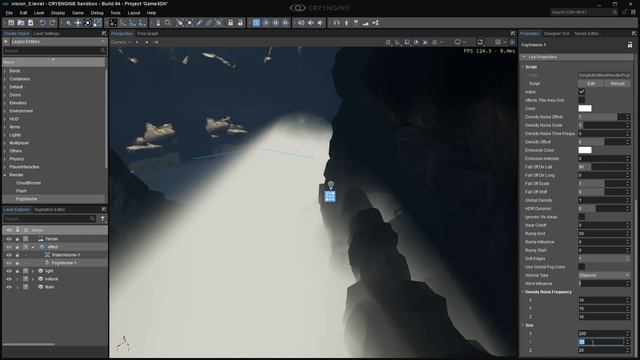Expand the natural layer
The height and width of the screenshot is (360, 640).
(33, 279)
